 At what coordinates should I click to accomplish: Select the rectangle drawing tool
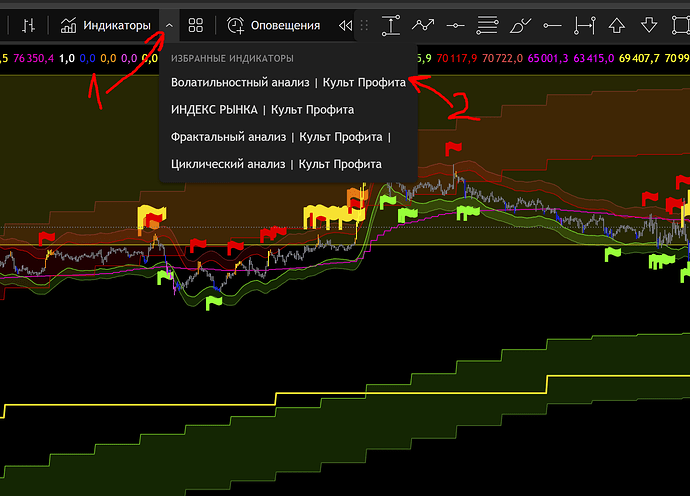point(680,25)
